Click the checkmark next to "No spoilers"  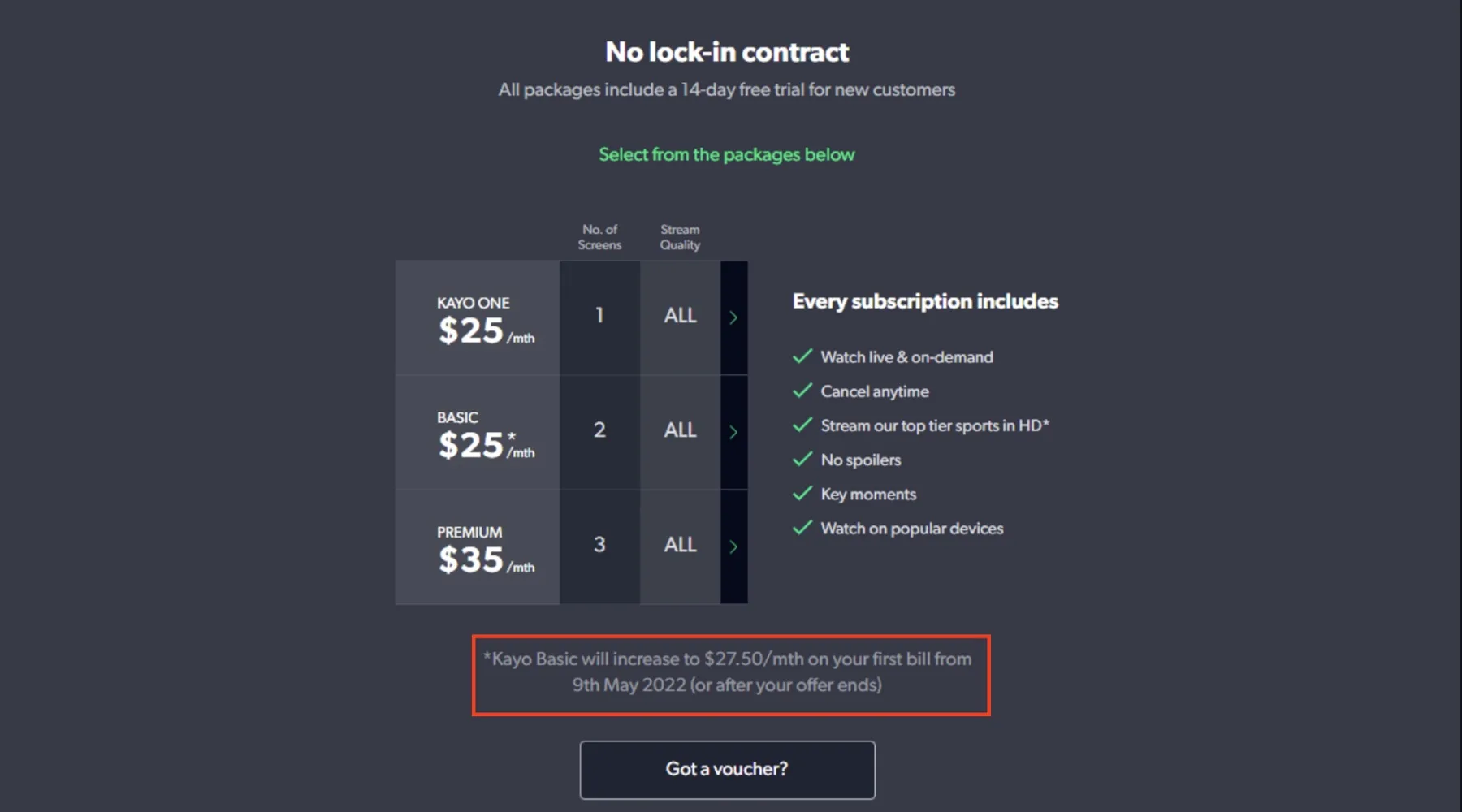[802, 460]
